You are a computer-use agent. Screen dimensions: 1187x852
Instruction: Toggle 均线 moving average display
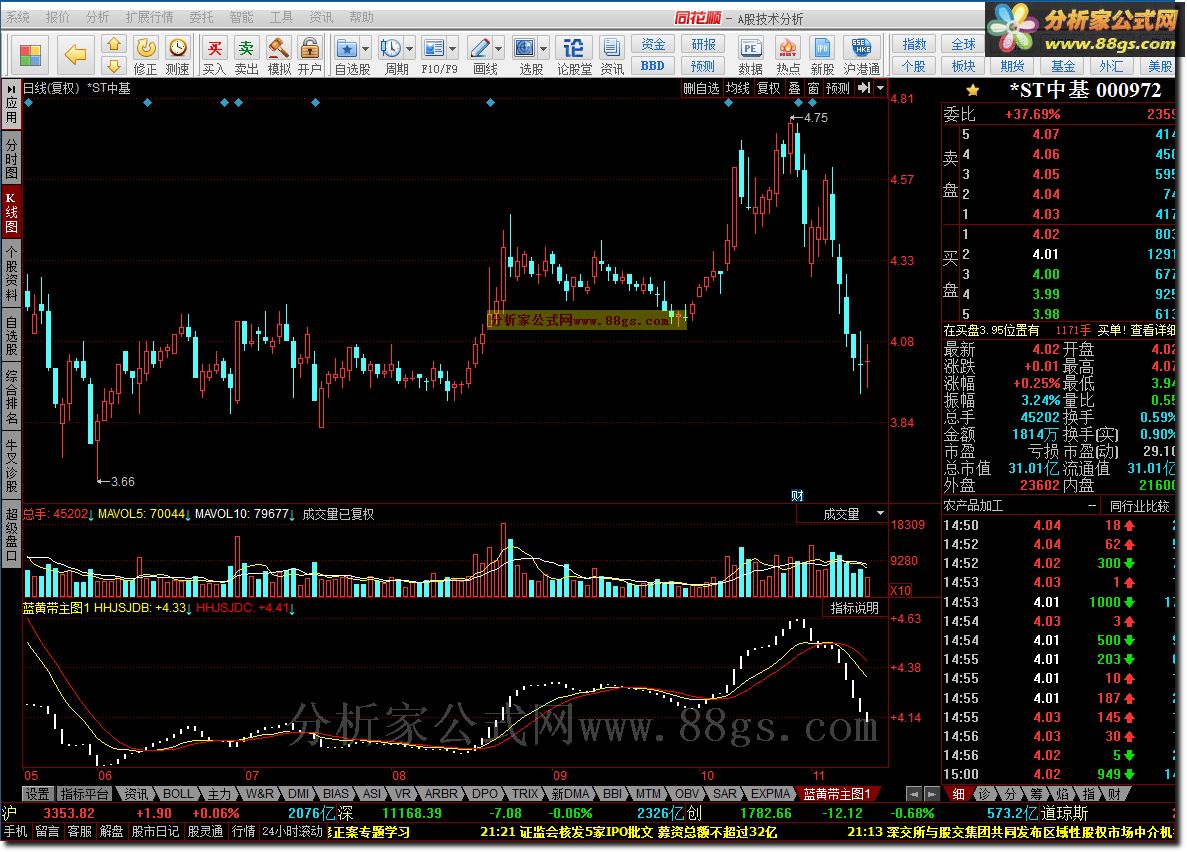pyautogui.click(x=737, y=89)
